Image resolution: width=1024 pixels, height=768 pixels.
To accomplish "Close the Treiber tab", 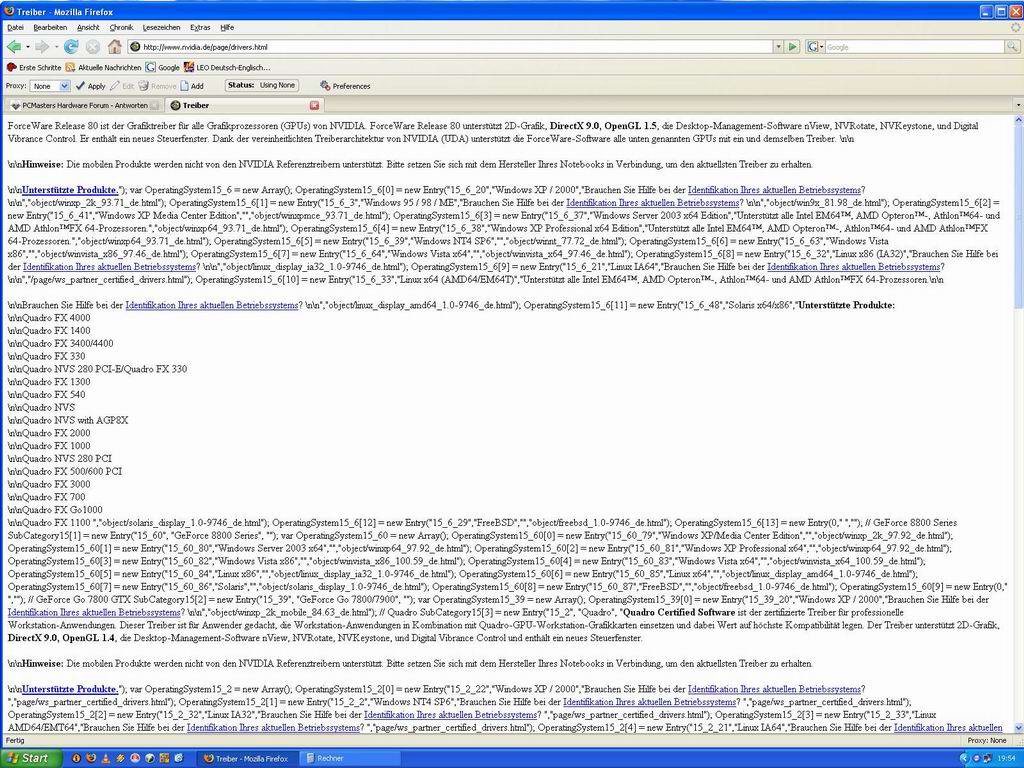I will point(314,105).
